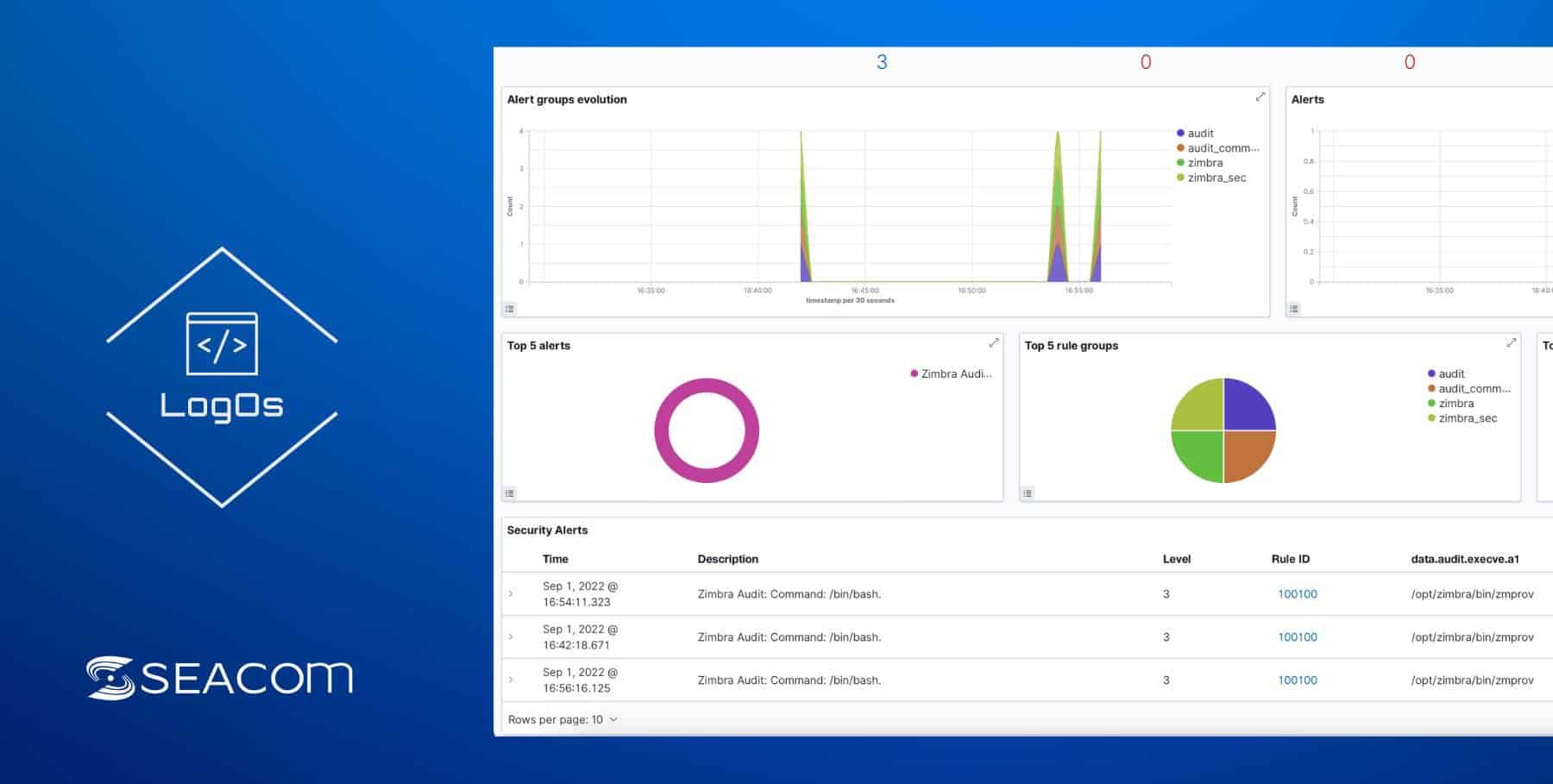
Task: Open Rule ID 100100 link at 16:42:18.671
Action: (x=1298, y=637)
